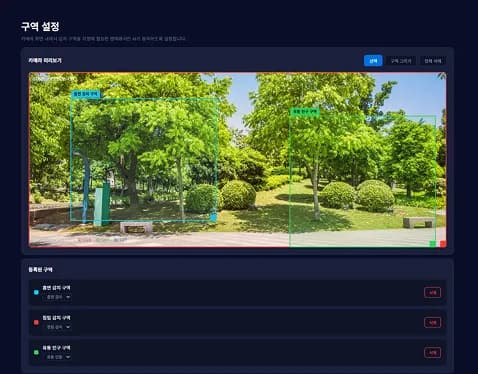Click the rightmost delete-all button above preview
Screen dimensions: 478x374
(x=433, y=61)
